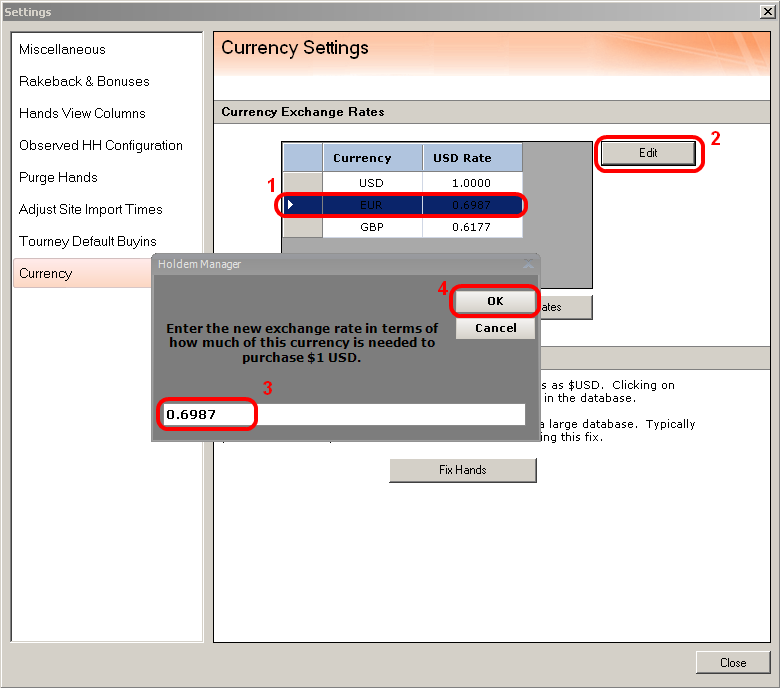Open Adjust Site Import Times
Viewport: 780px width, 688px height.
pos(91,209)
